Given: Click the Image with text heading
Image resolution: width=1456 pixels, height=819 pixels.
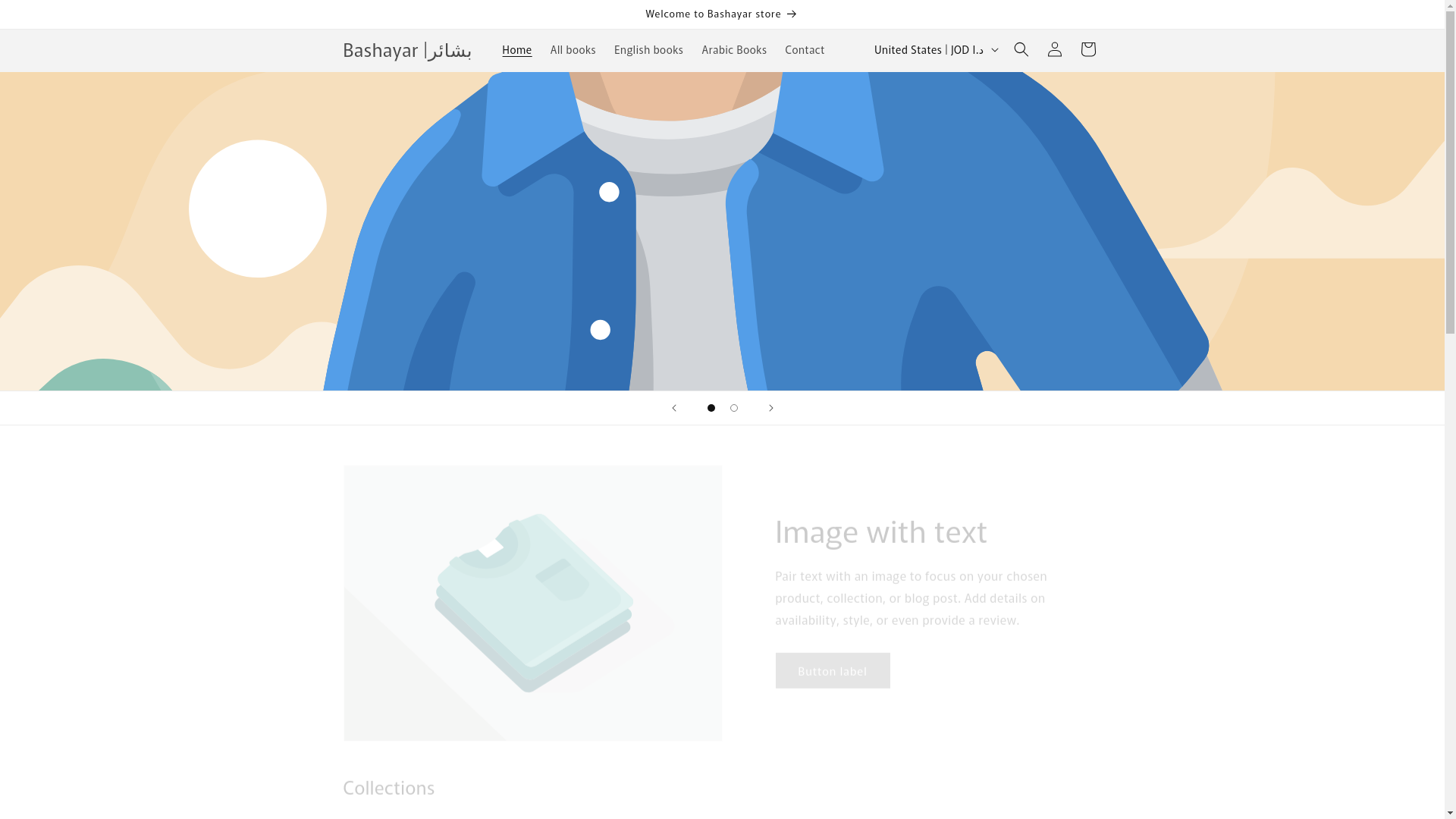Looking at the screenshot, I should coord(880,532).
